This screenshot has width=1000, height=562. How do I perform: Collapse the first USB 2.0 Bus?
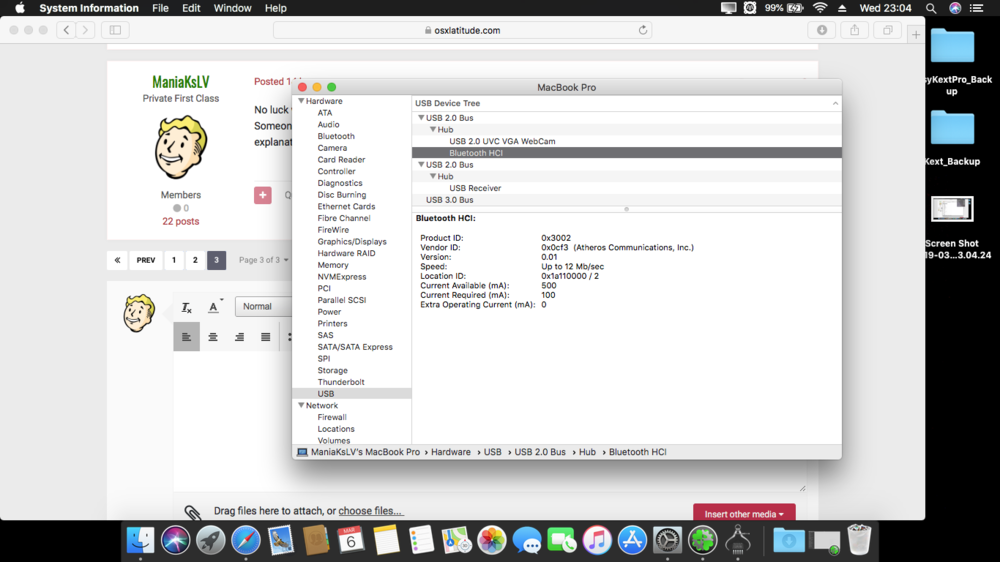pyautogui.click(x=421, y=117)
